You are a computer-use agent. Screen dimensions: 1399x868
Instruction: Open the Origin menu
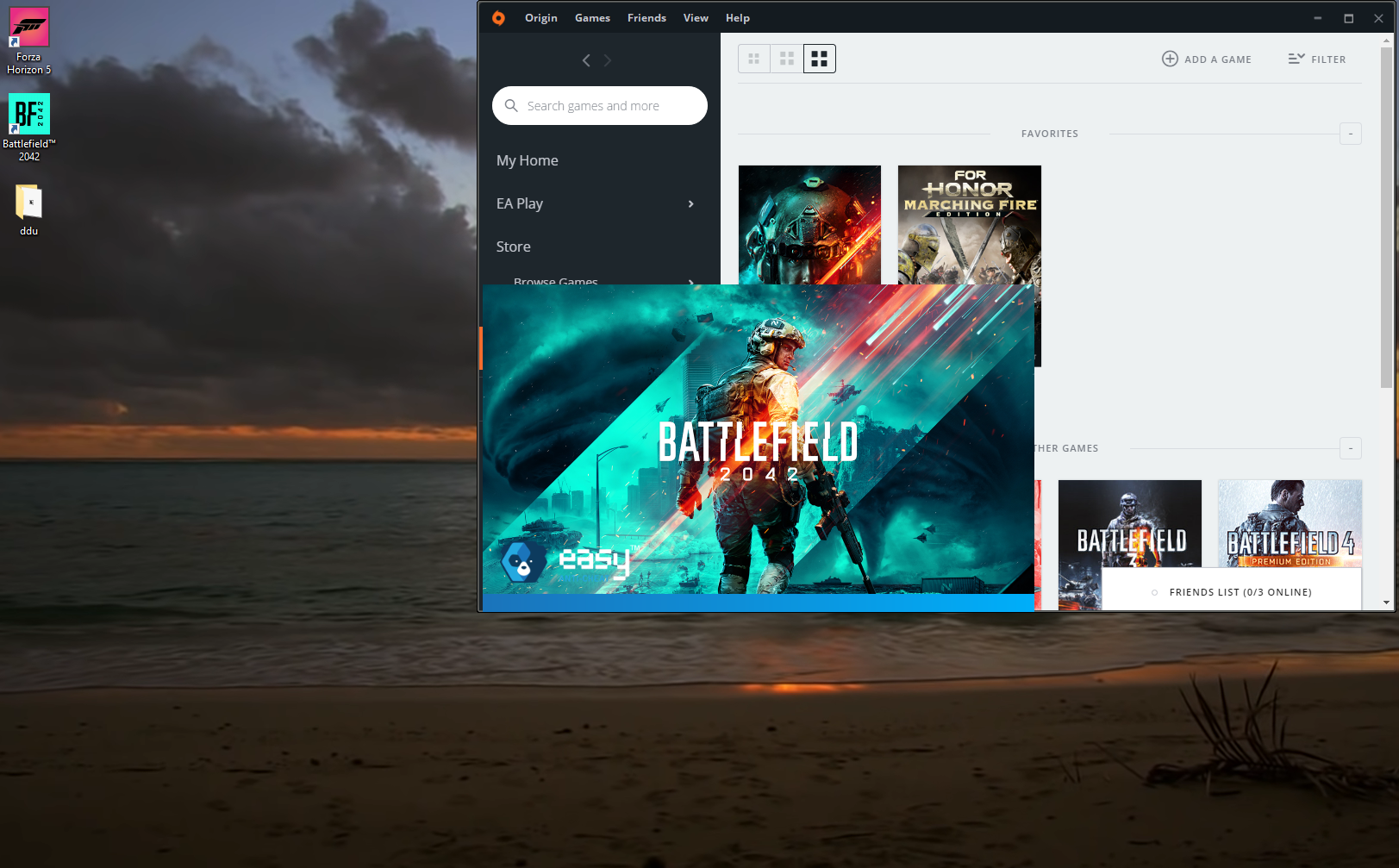click(x=541, y=18)
